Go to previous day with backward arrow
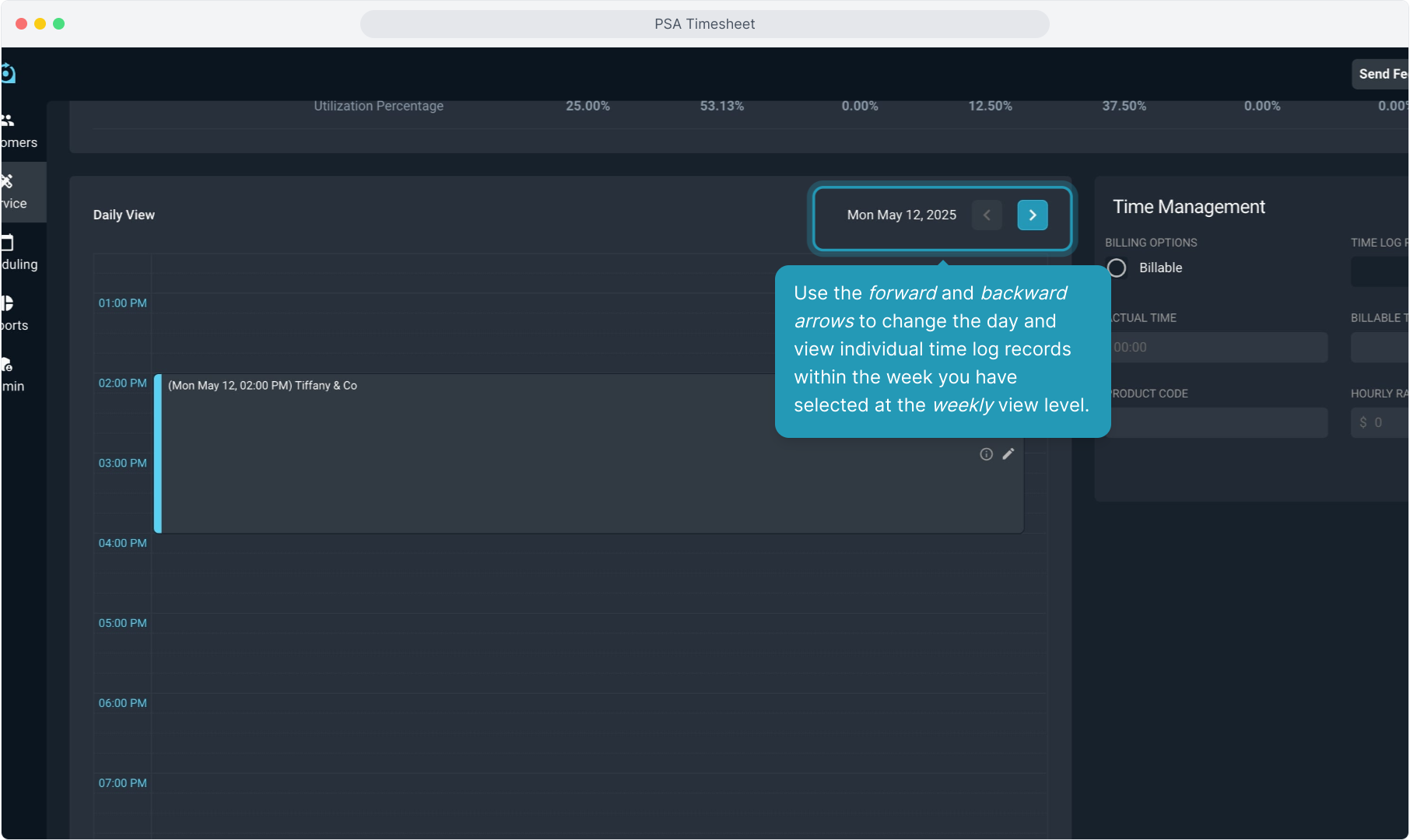The height and width of the screenshot is (840, 1410). click(x=987, y=215)
